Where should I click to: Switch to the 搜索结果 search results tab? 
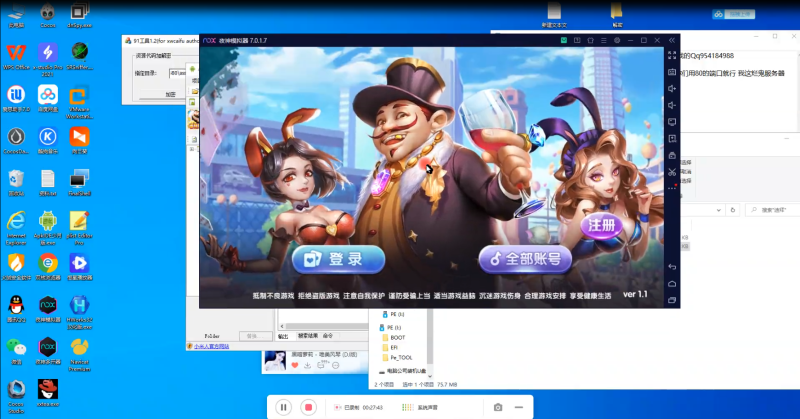pyautogui.click(x=308, y=336)
